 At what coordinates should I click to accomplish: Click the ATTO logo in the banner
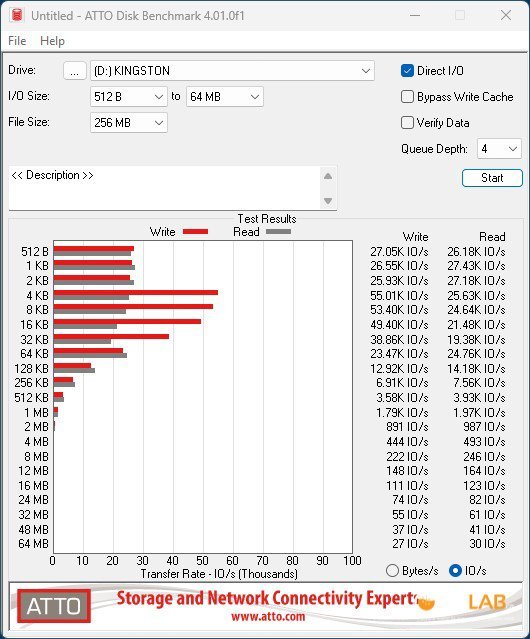click(x=54, y=606)
